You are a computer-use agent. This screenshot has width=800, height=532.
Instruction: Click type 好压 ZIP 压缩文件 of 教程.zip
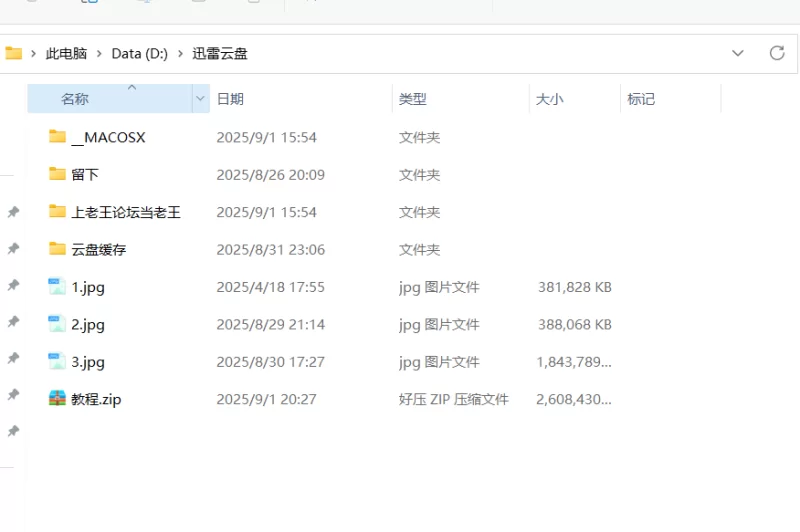pos(454,399)
